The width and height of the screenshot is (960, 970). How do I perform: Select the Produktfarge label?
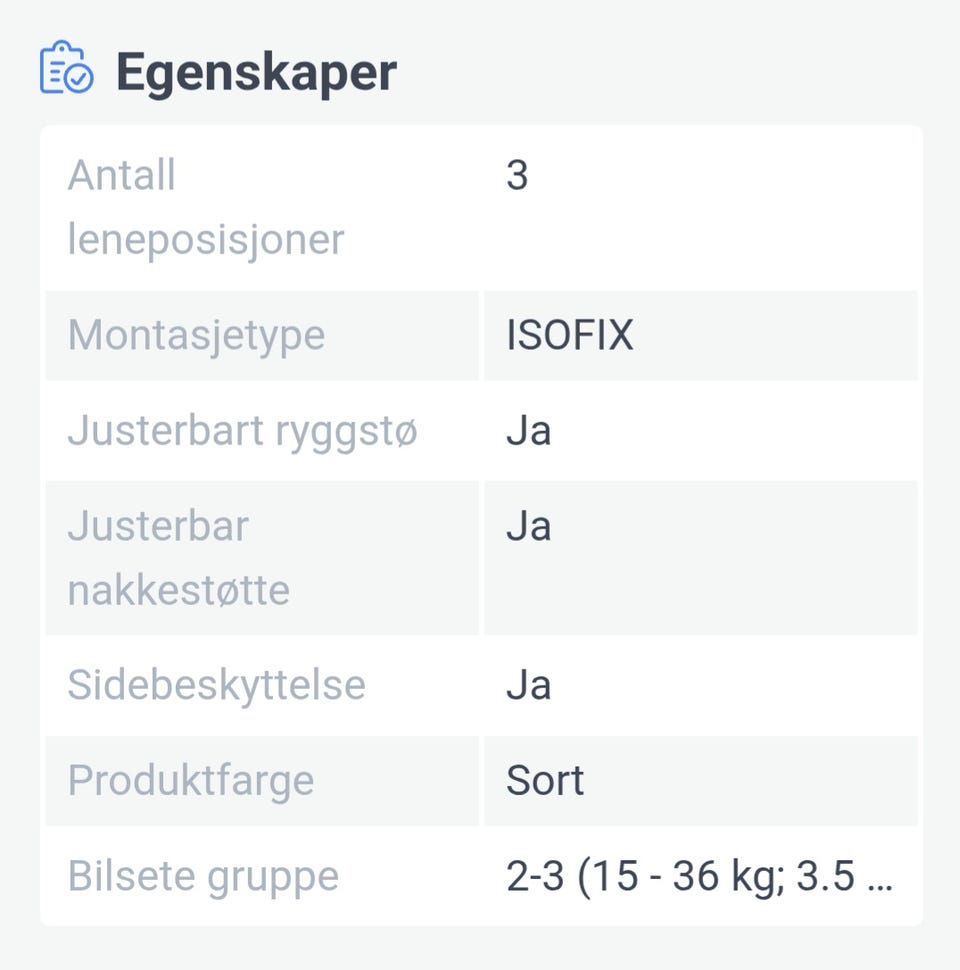point(190,780)
